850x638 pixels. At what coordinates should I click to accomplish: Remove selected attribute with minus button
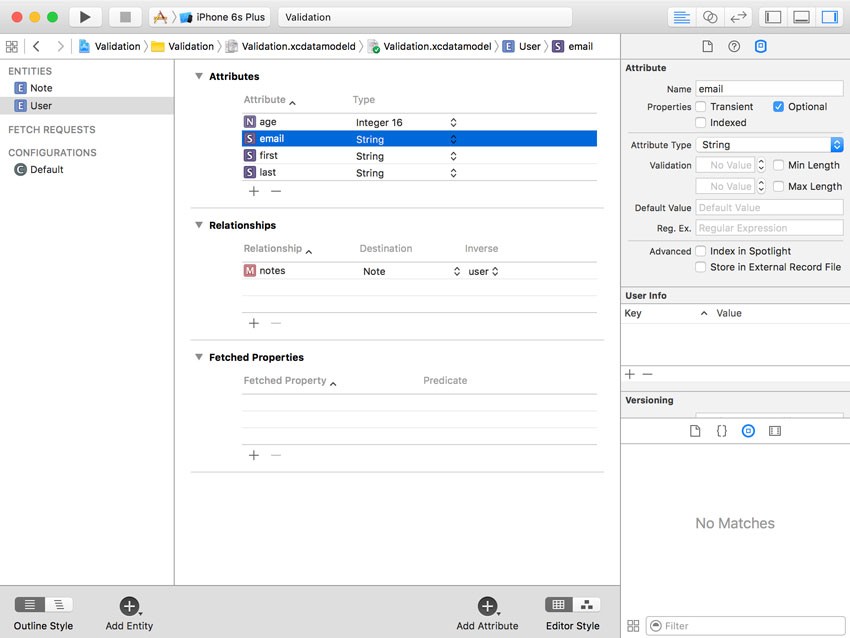coord(276,191)
